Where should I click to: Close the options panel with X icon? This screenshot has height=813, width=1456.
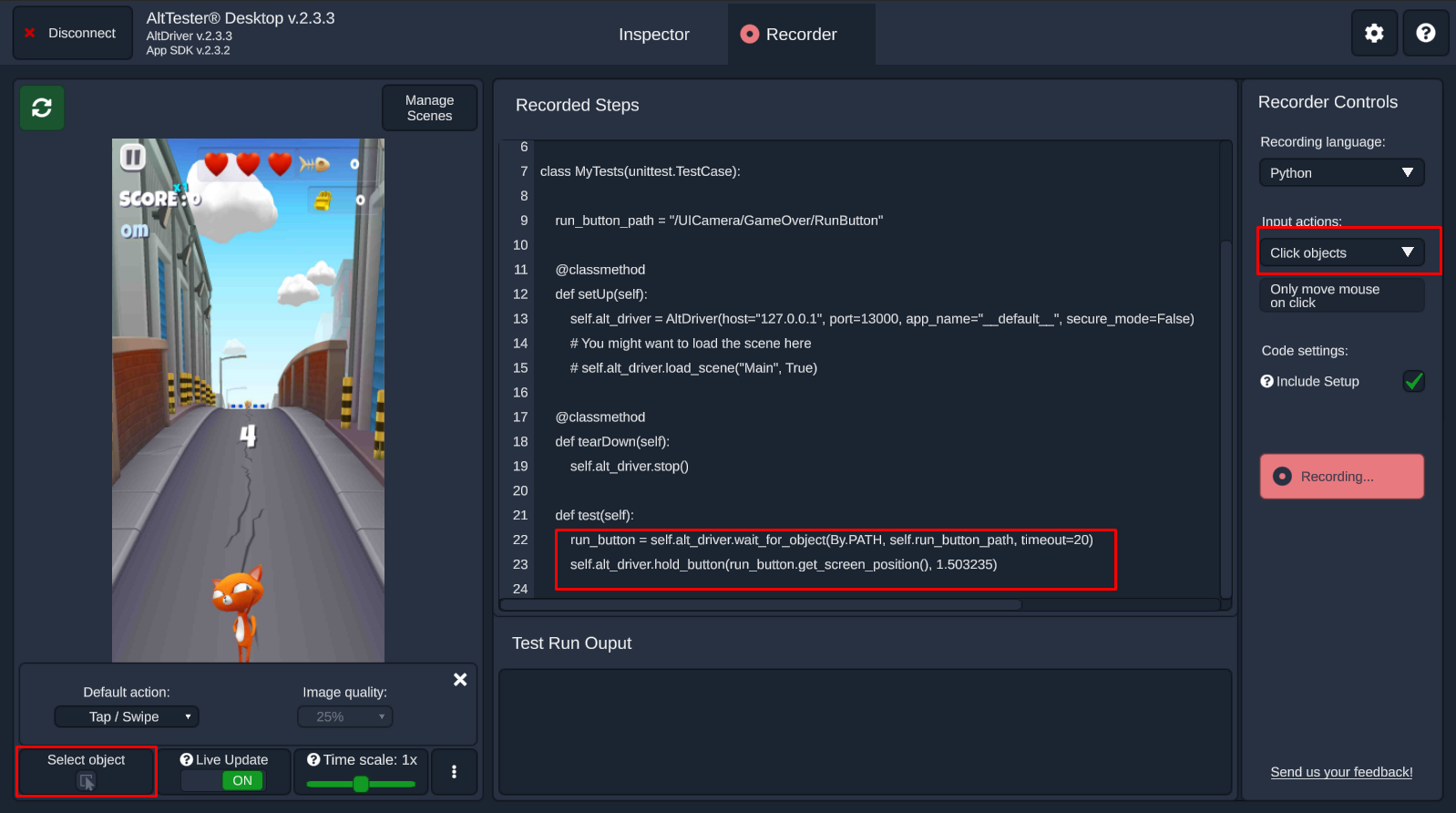point(460,680)
